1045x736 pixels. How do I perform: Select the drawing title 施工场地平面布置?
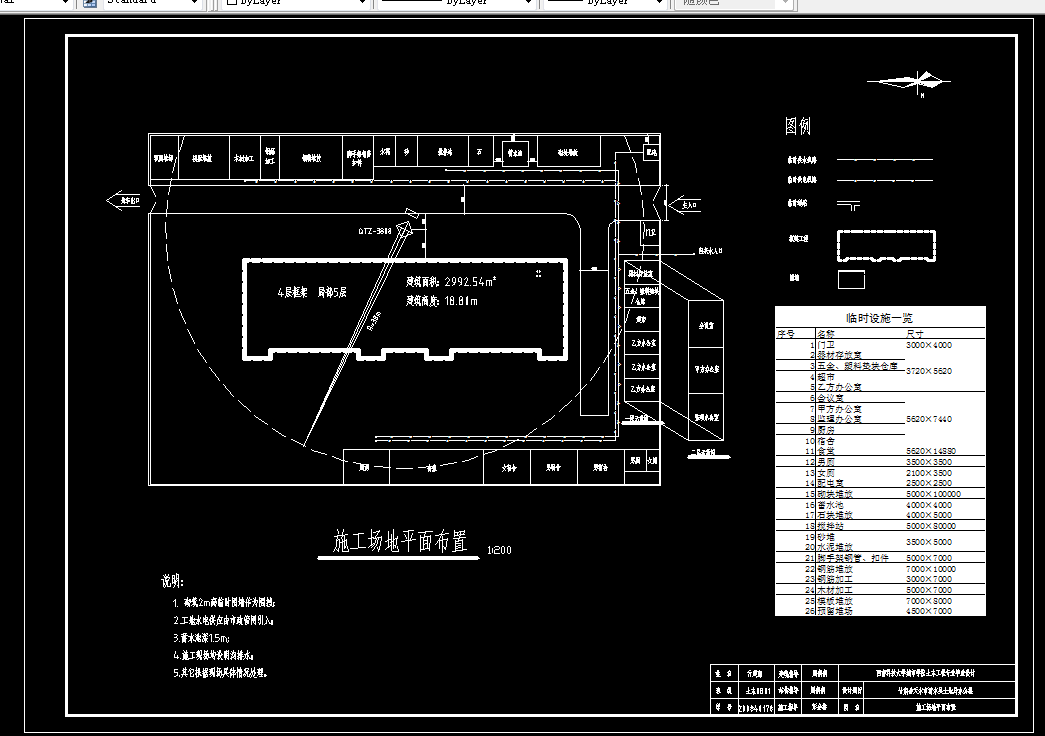coord(400,541)
